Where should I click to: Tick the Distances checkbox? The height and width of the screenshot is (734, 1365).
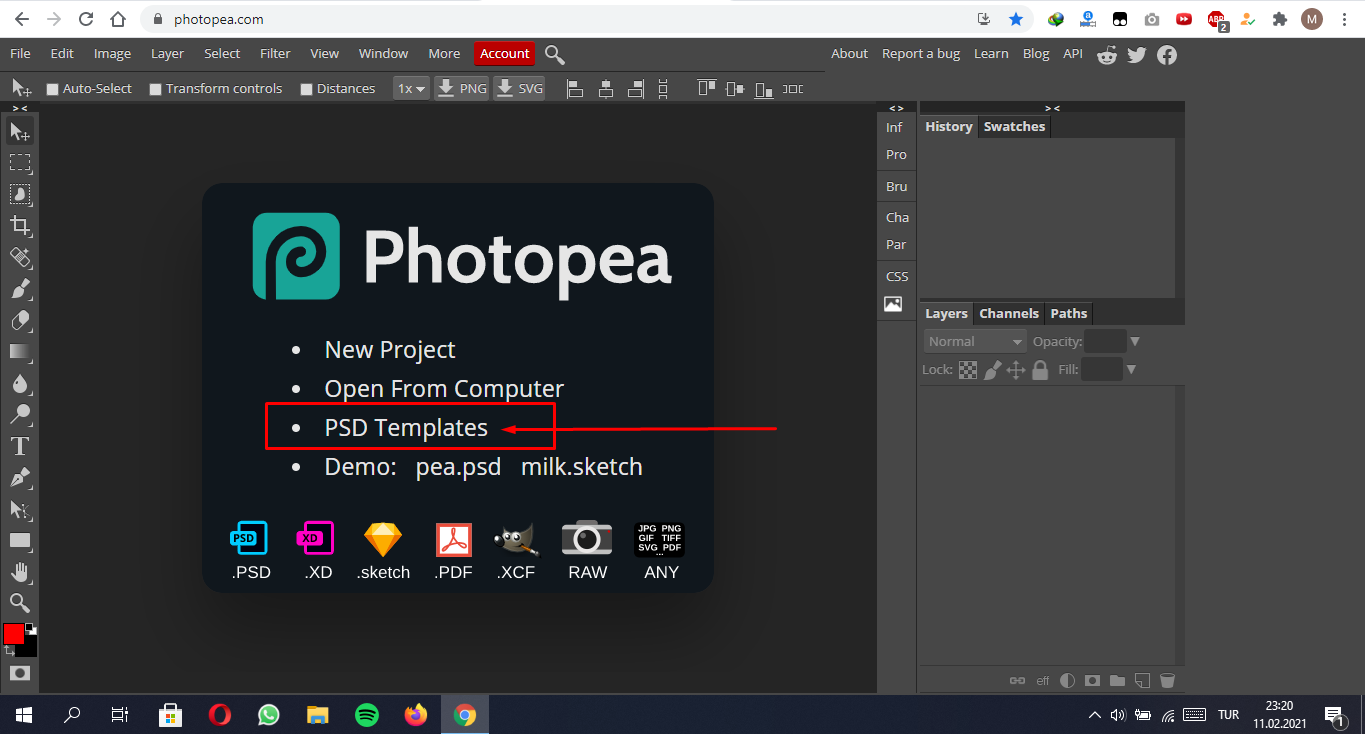307,89
